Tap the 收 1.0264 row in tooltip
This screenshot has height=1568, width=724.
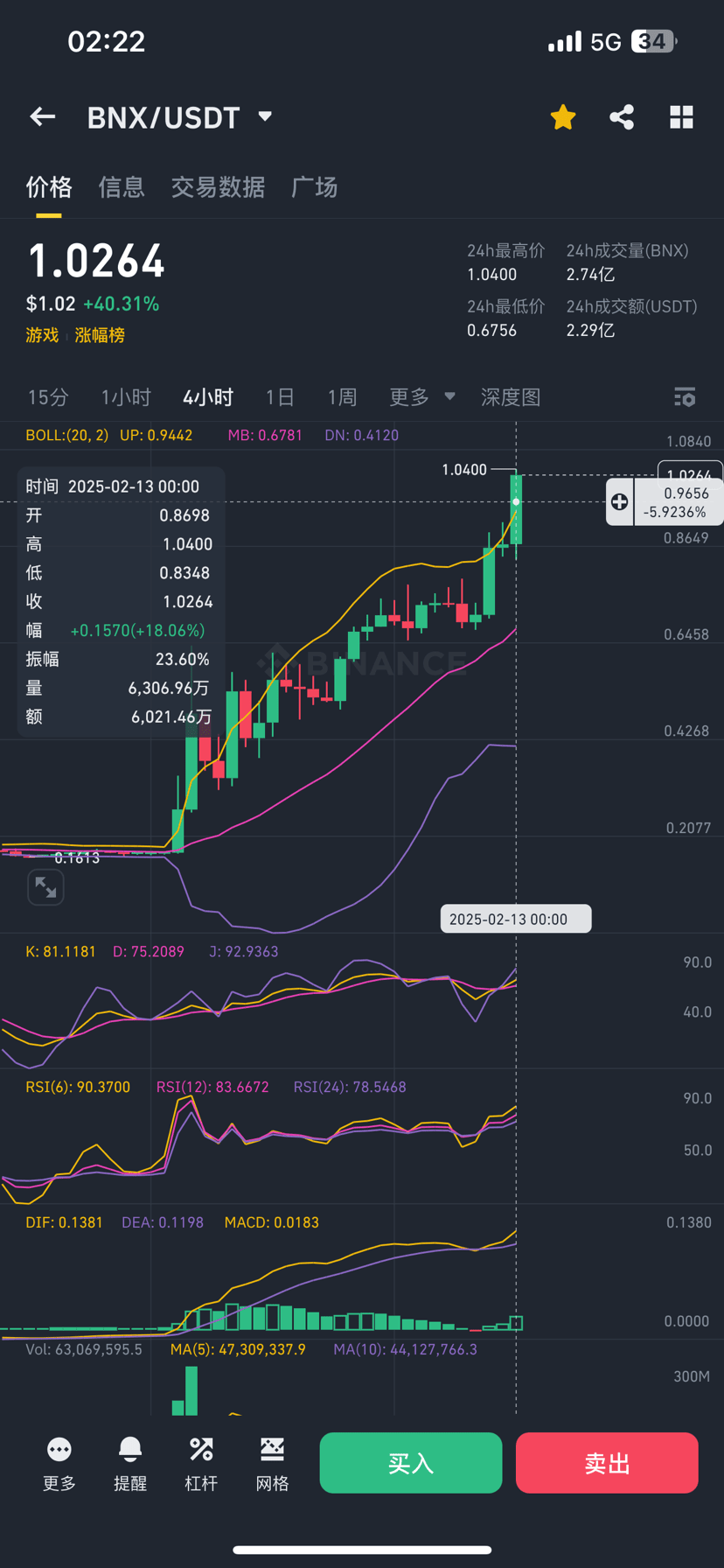coord(119,601)
